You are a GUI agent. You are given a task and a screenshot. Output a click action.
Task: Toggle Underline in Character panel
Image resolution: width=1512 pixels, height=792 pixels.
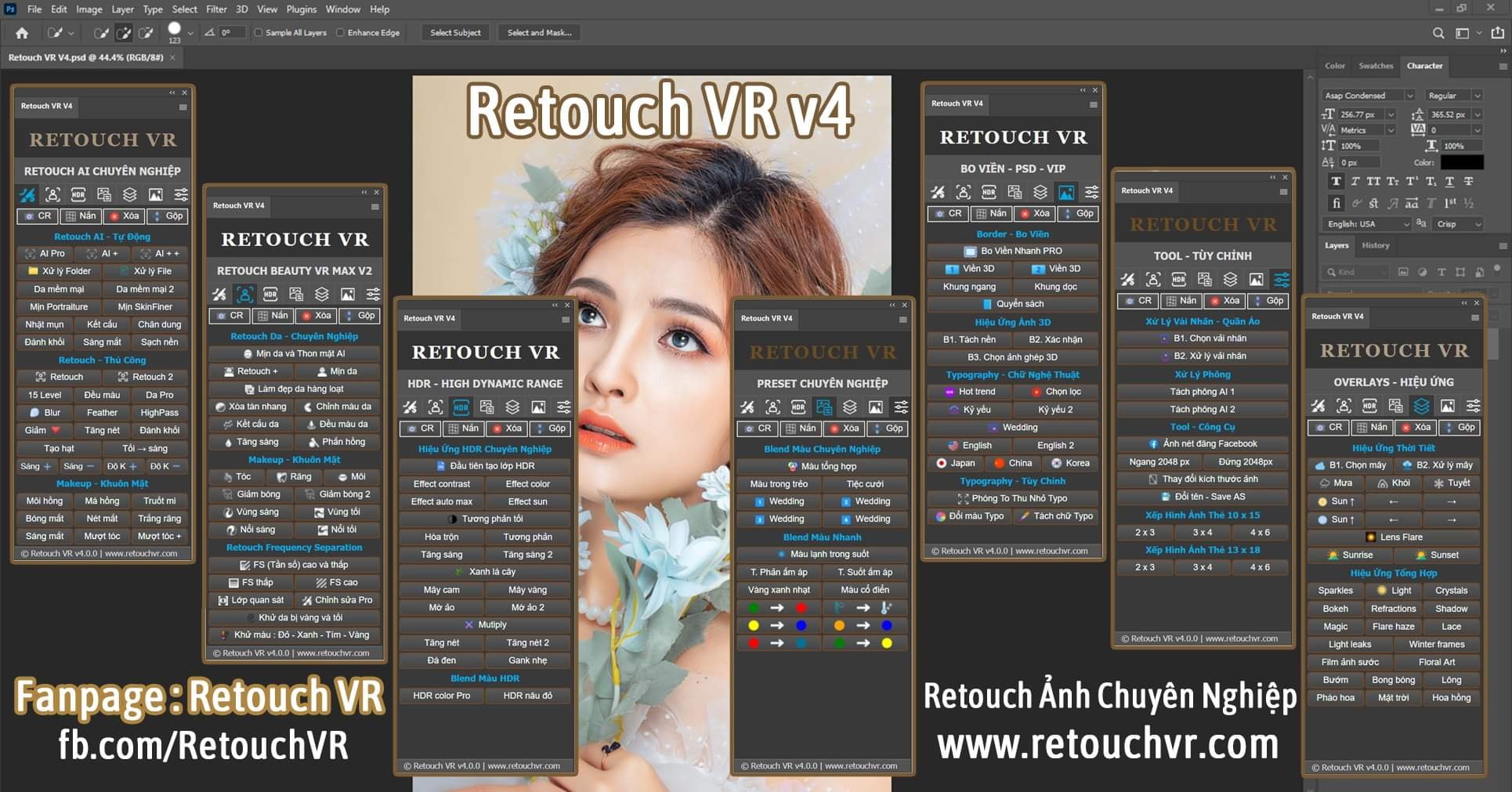1449,181
